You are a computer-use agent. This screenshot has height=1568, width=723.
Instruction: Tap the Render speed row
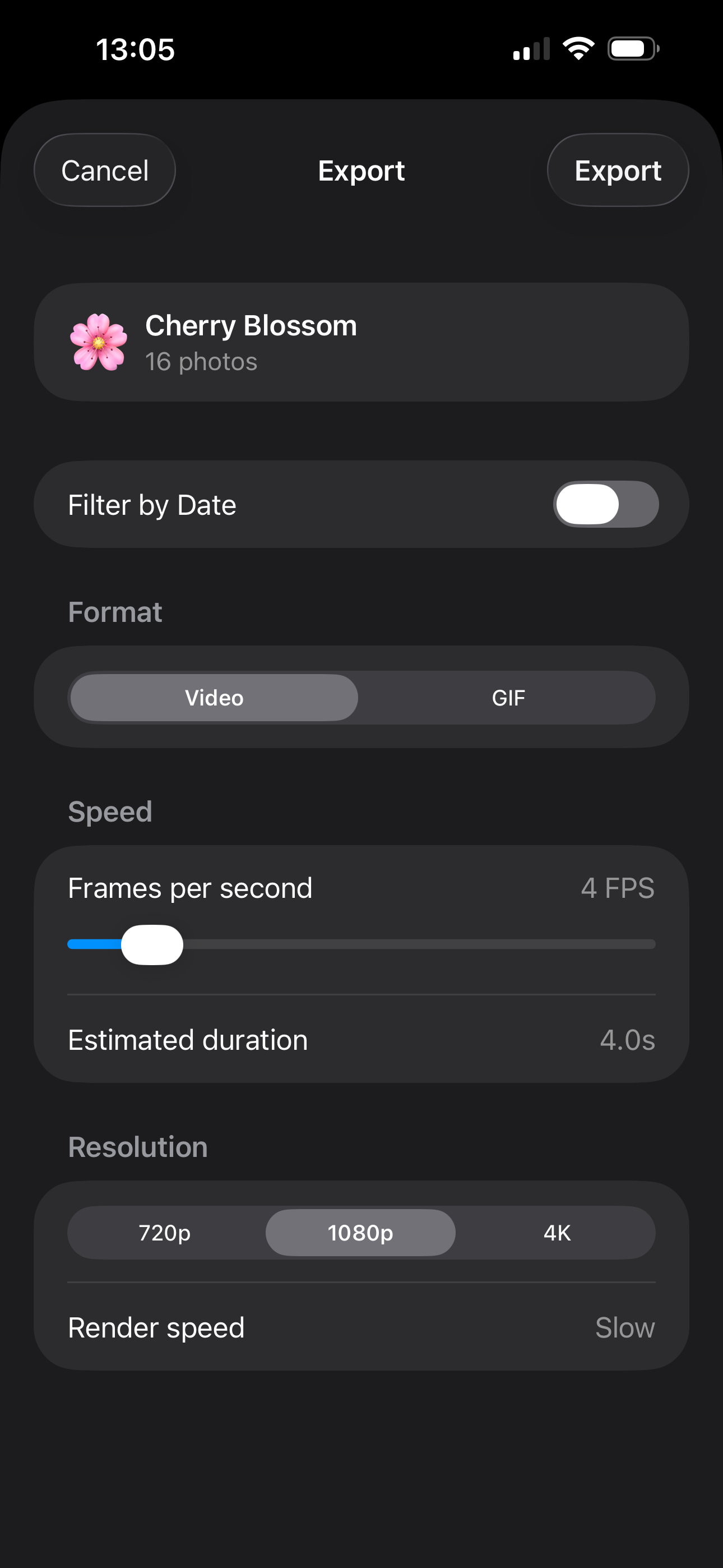(361, 1327)
